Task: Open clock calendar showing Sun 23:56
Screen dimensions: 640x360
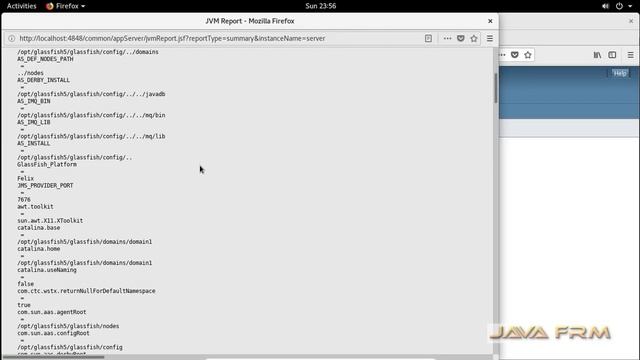Action: [x=320, y=6]
